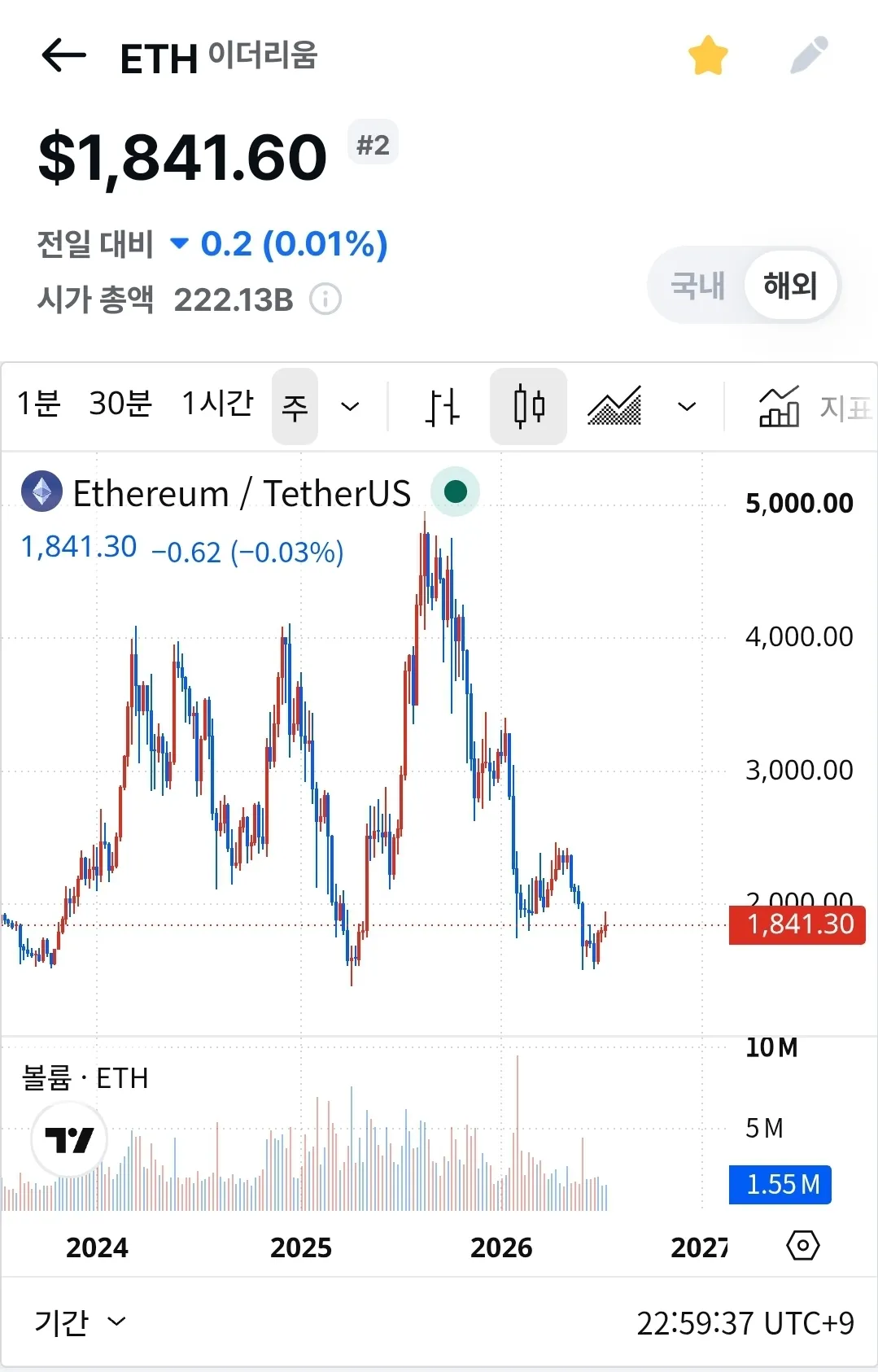Open the 지표 indicators menu

(x=816, y=407)
